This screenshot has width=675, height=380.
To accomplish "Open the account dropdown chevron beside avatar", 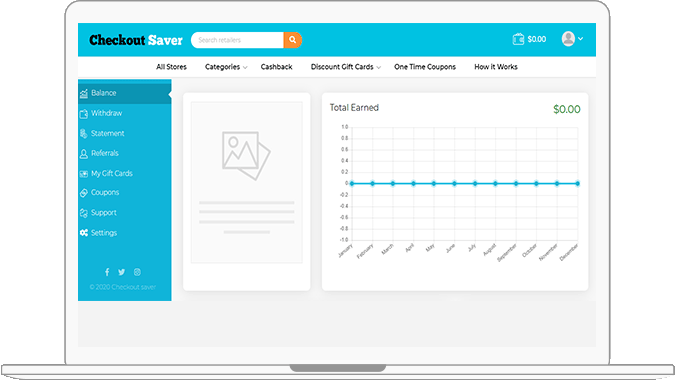I will pyautogui.click(x=580, y=39).
